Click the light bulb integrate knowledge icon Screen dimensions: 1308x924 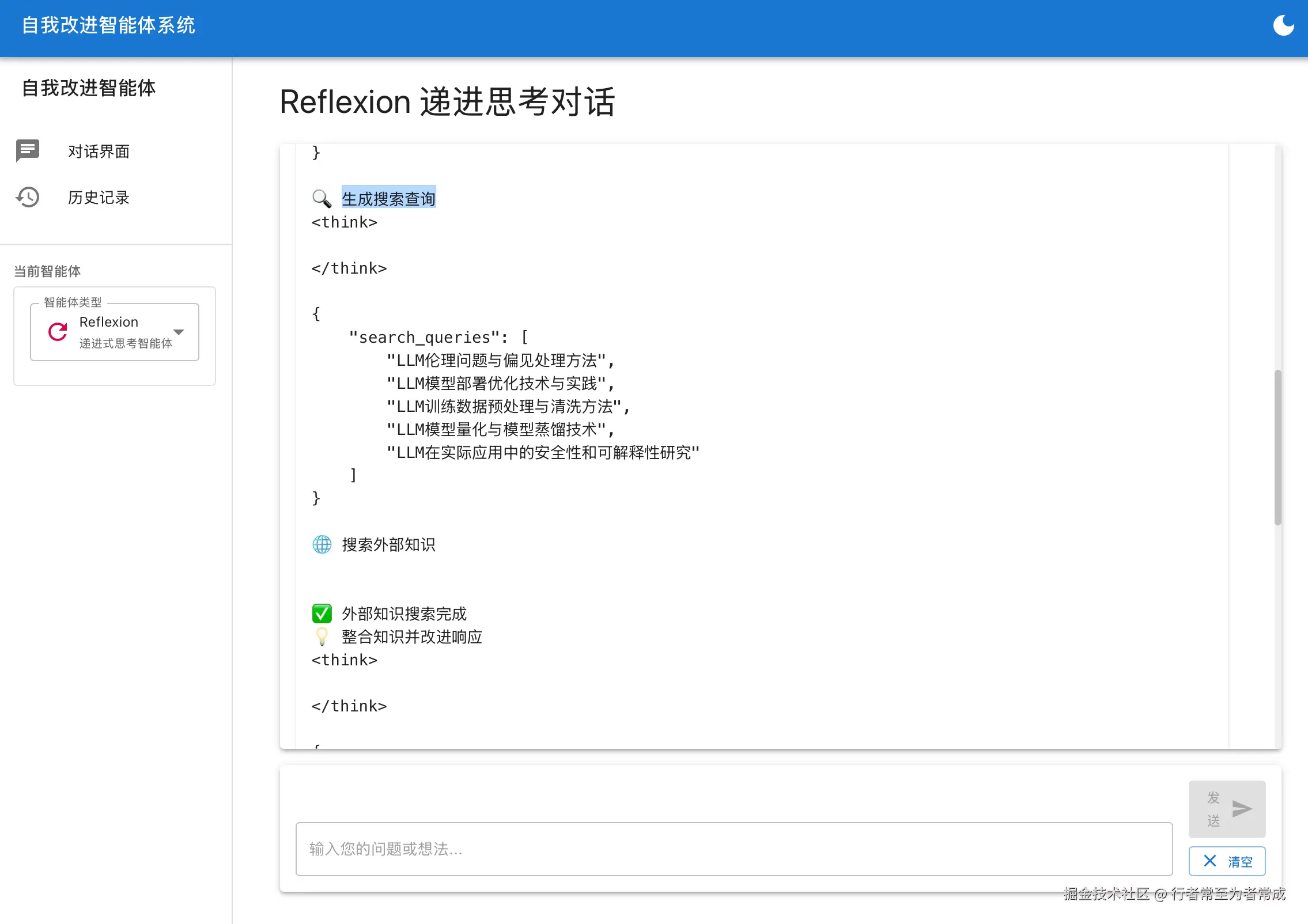[x=322, y=637]
